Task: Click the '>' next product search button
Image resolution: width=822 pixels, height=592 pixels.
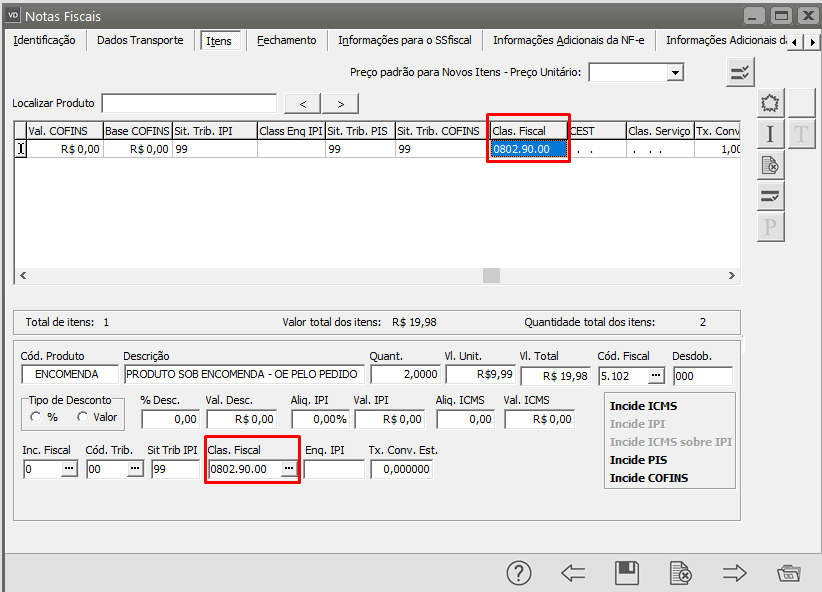Action: [340, 104]
